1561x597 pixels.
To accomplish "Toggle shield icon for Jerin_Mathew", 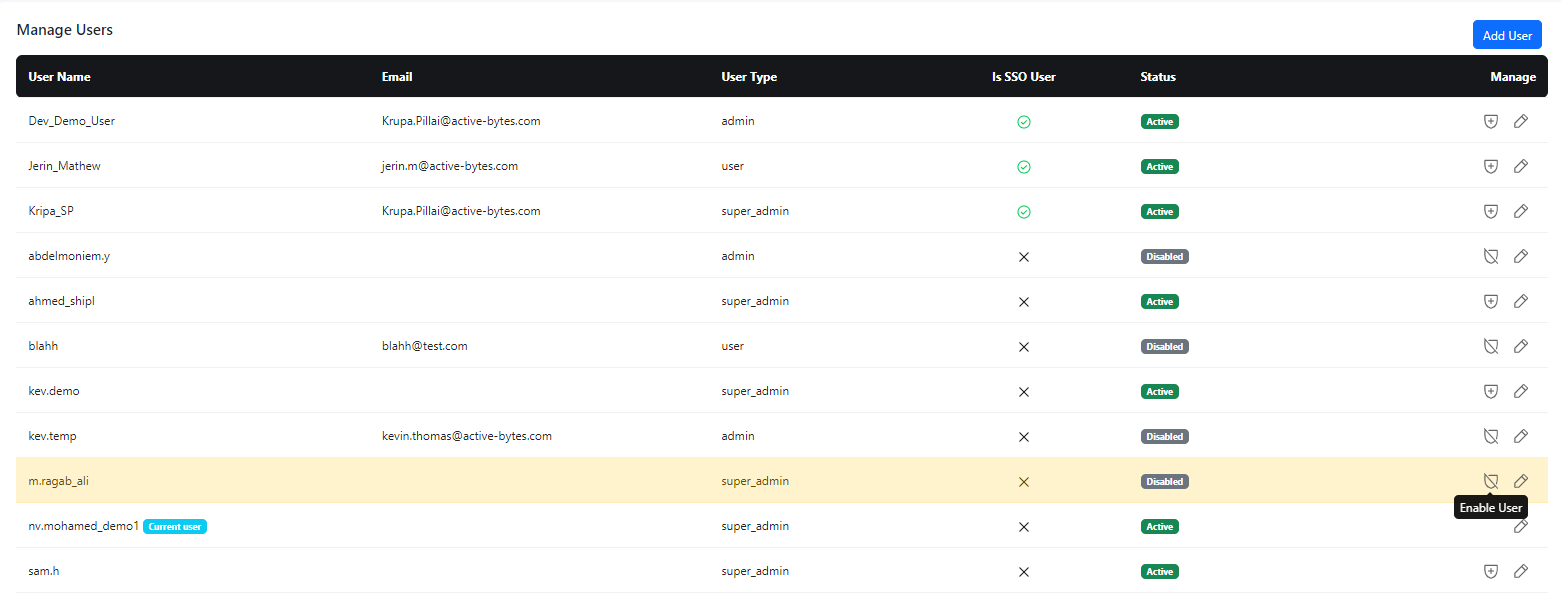I will (x=1490, y=166).
